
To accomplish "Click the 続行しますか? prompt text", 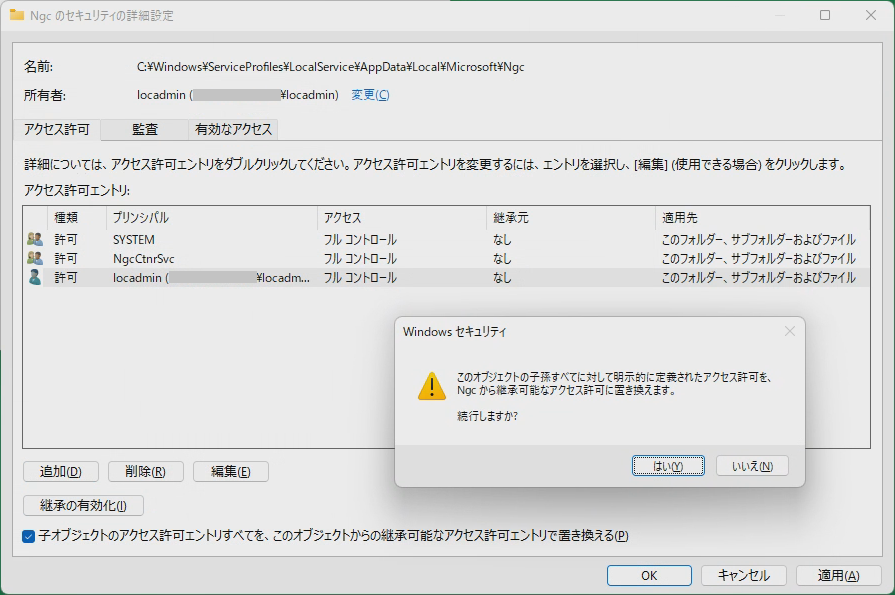I will point(487,416).
